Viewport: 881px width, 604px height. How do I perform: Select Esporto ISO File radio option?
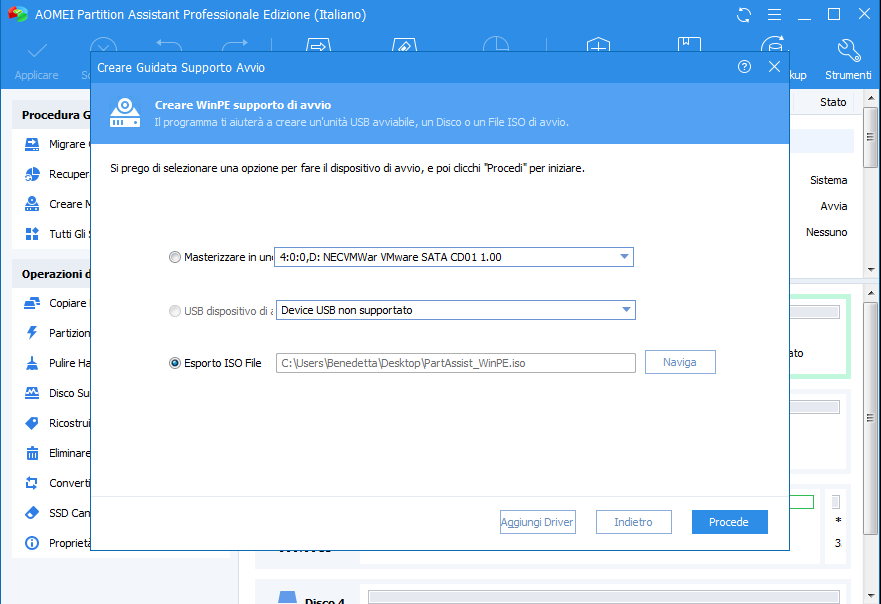pyautogui.click(x=175, y=363)
